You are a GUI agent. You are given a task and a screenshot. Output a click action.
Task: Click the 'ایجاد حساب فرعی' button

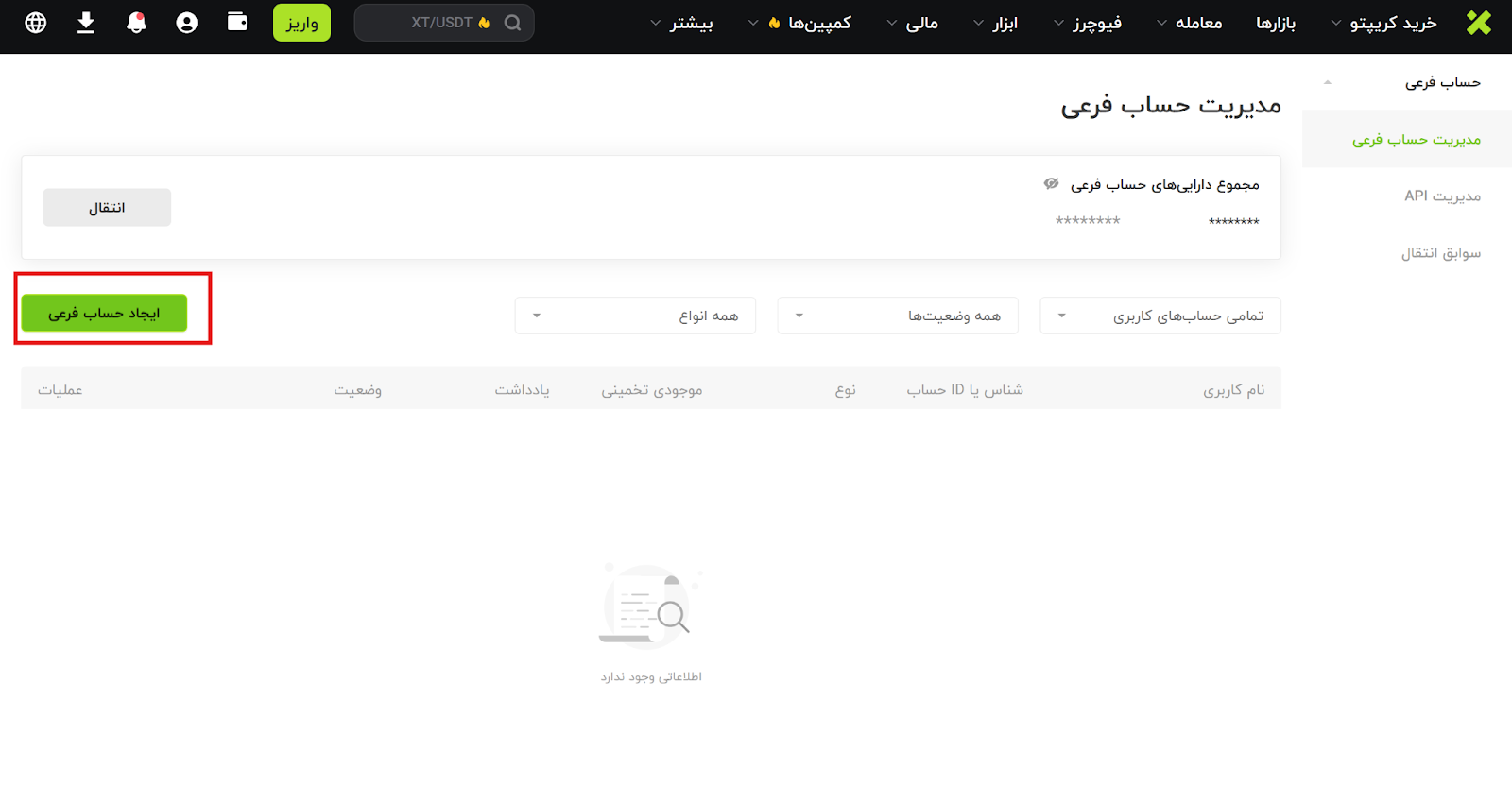point(104,313)
